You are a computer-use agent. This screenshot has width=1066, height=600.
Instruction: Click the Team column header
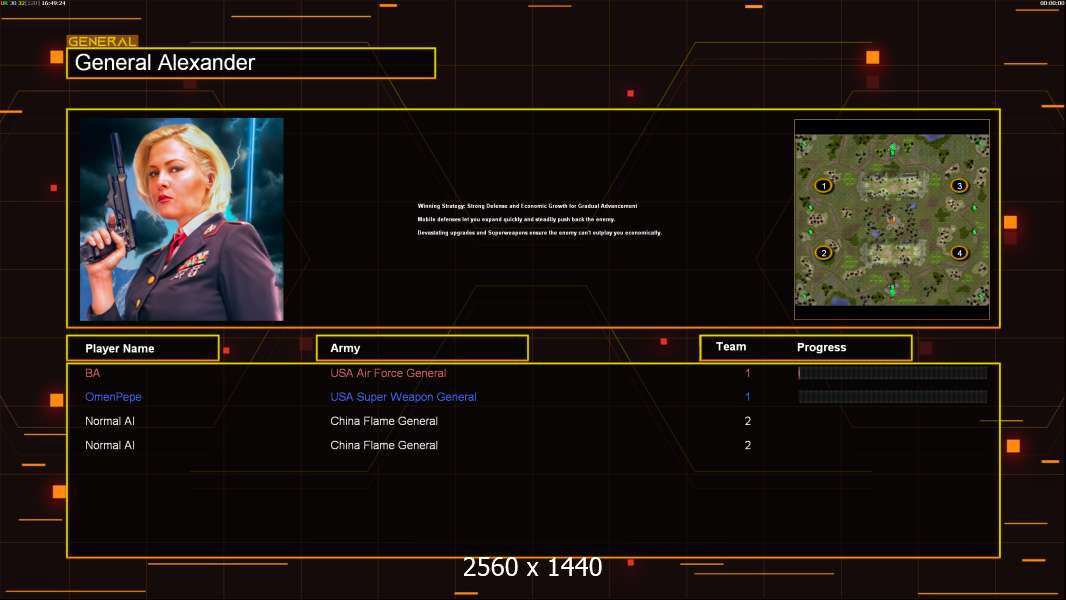click(x=731, y=347)
